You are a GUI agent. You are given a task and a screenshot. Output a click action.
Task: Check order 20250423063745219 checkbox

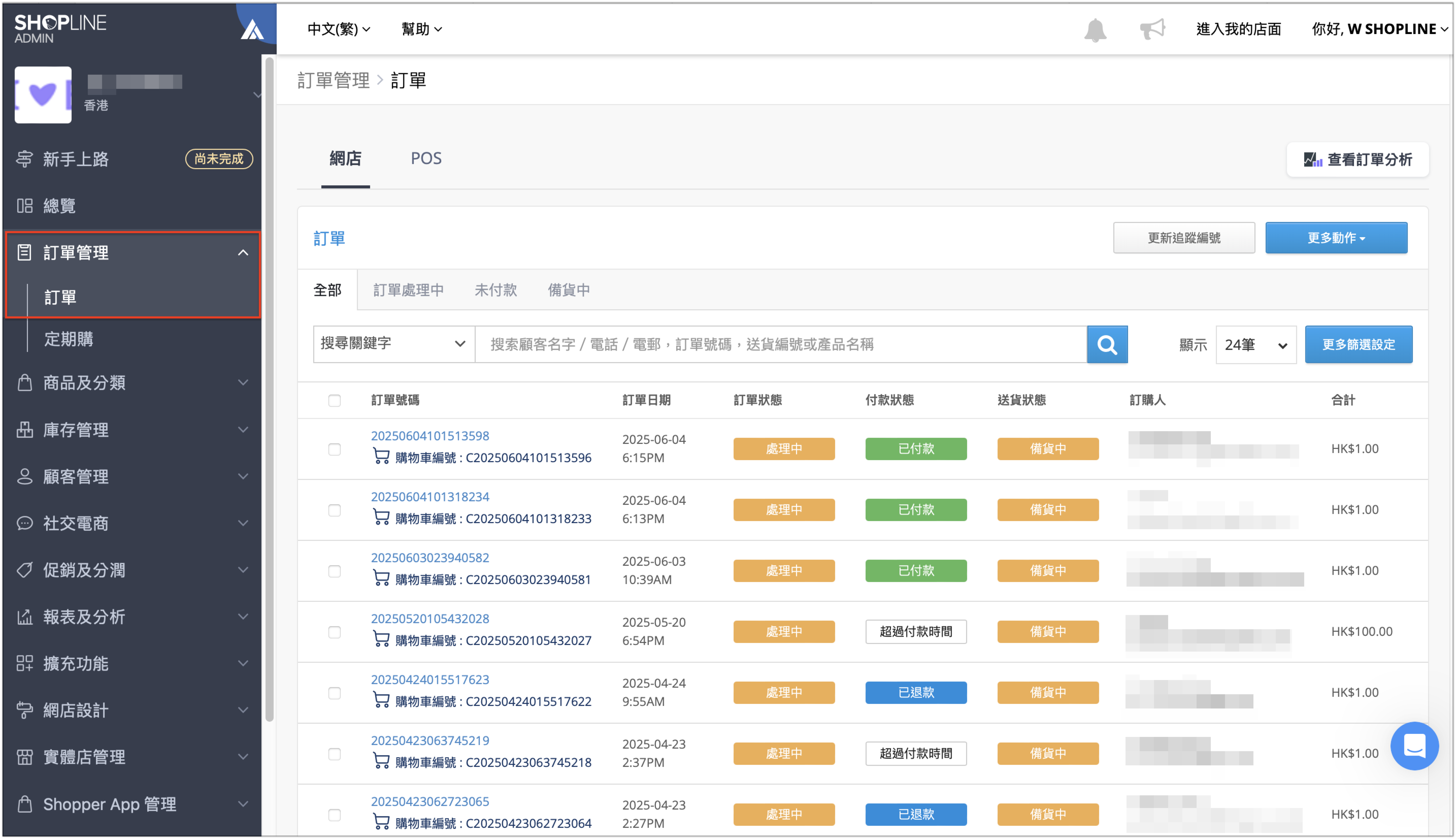[x=334, y=754]
